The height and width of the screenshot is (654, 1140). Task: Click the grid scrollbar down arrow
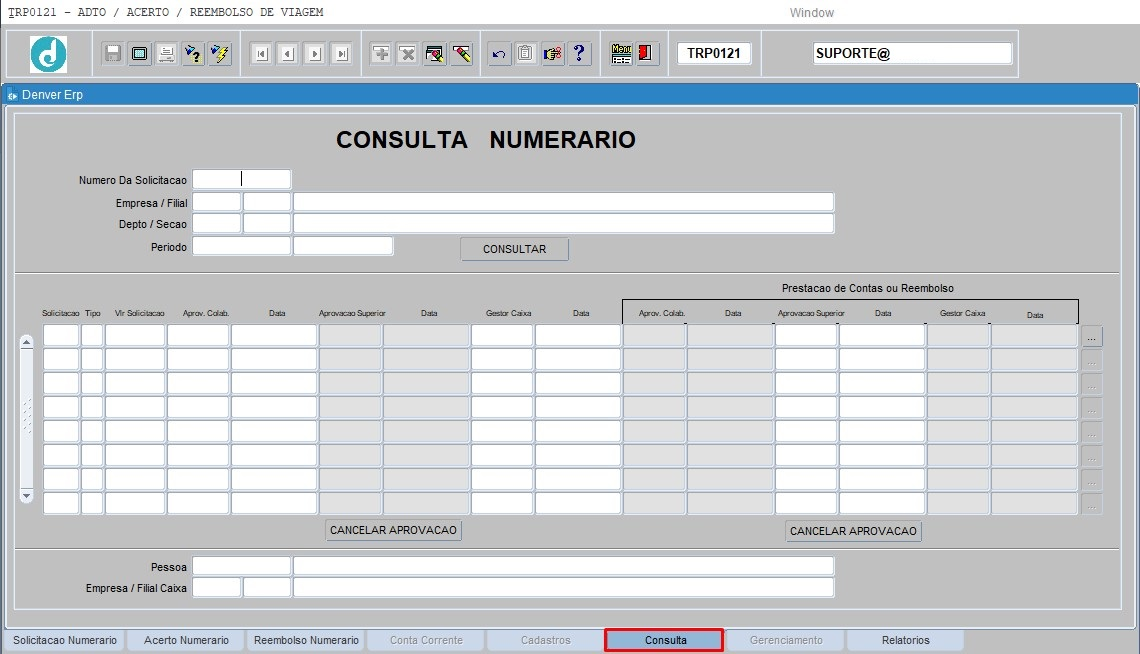tap(27, 495)
